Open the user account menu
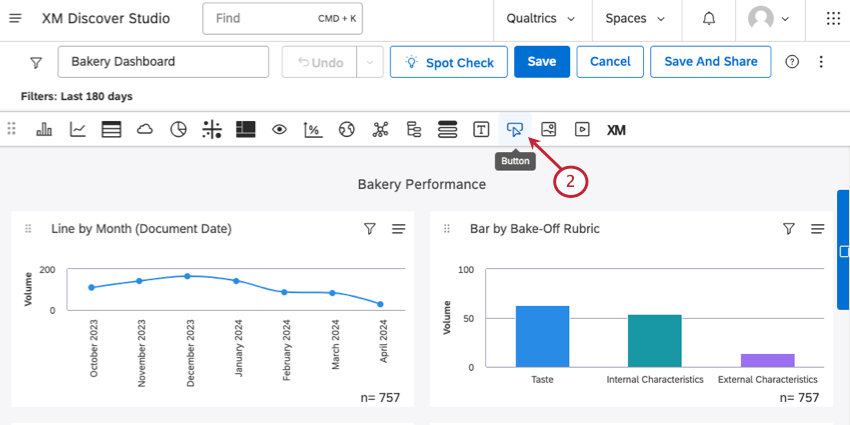850x425 pixels. click(768, 19)
